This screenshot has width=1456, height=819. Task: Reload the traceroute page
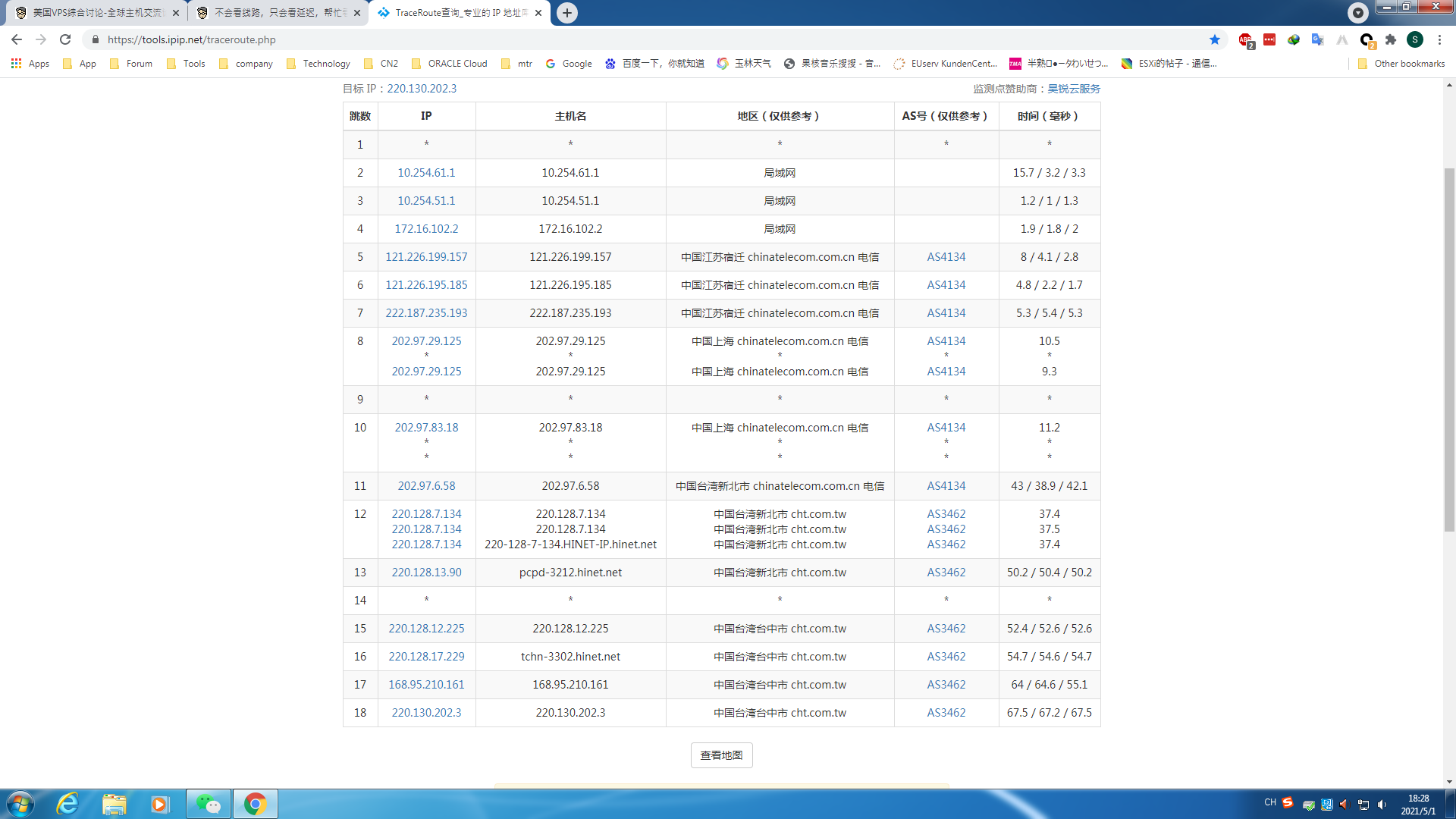pos(65,39)
